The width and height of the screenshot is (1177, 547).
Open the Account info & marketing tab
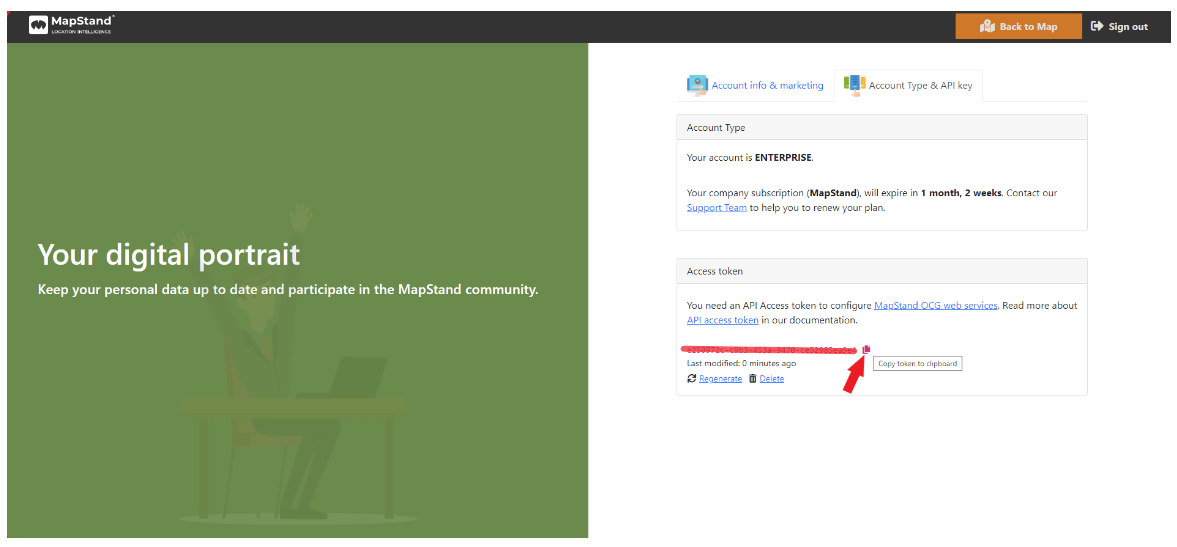(755, 86)
